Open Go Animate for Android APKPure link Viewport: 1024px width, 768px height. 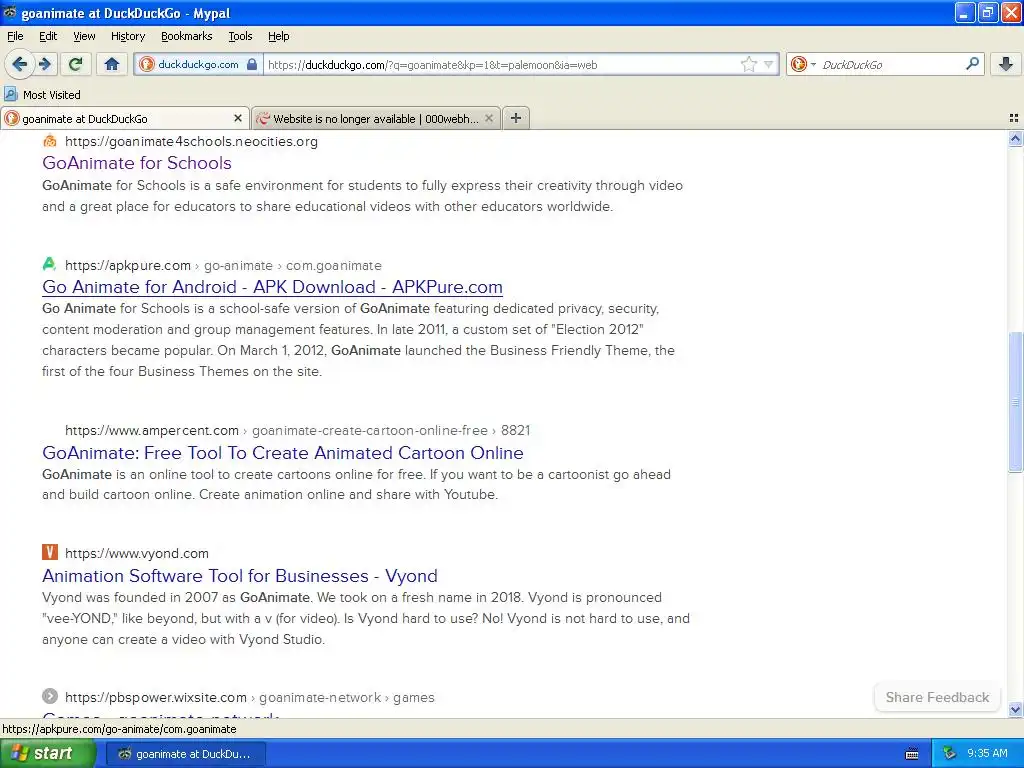272,287
